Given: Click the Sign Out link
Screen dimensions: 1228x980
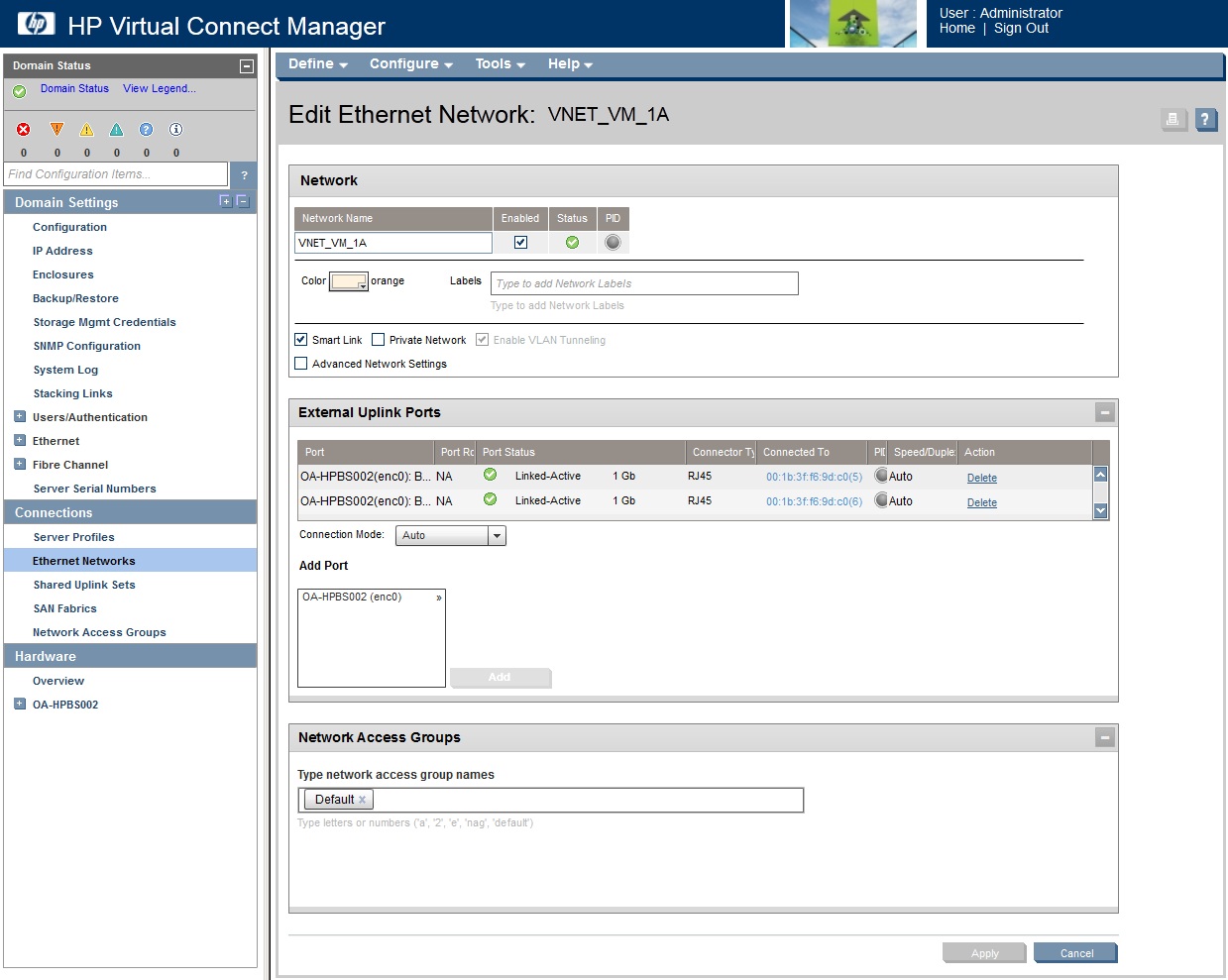Looking at the screenshot, I should click(1022, 29).
